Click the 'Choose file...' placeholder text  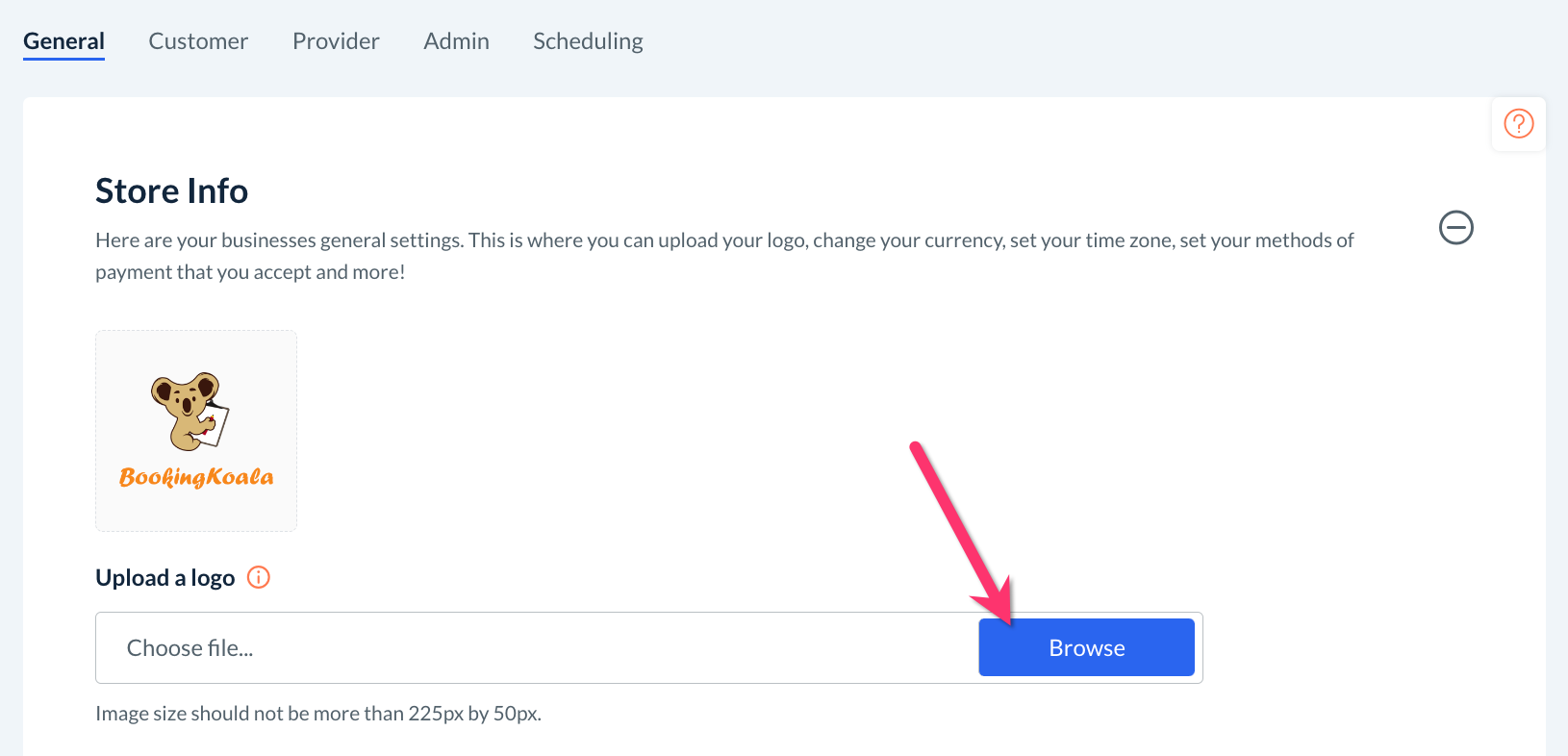pyautogui.click(x=190, y=648)
